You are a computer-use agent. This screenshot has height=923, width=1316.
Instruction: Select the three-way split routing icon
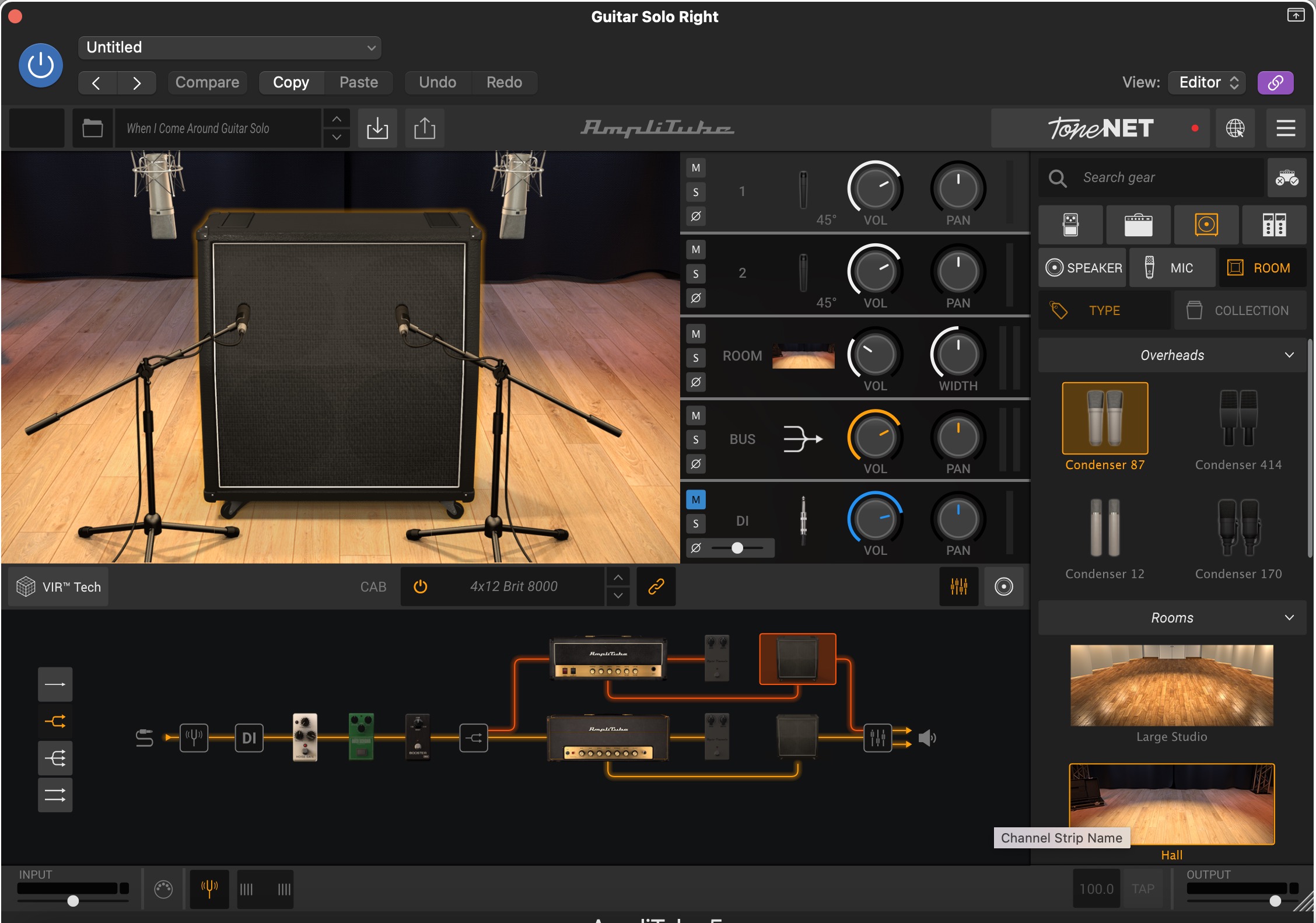(x=55, y=758)
